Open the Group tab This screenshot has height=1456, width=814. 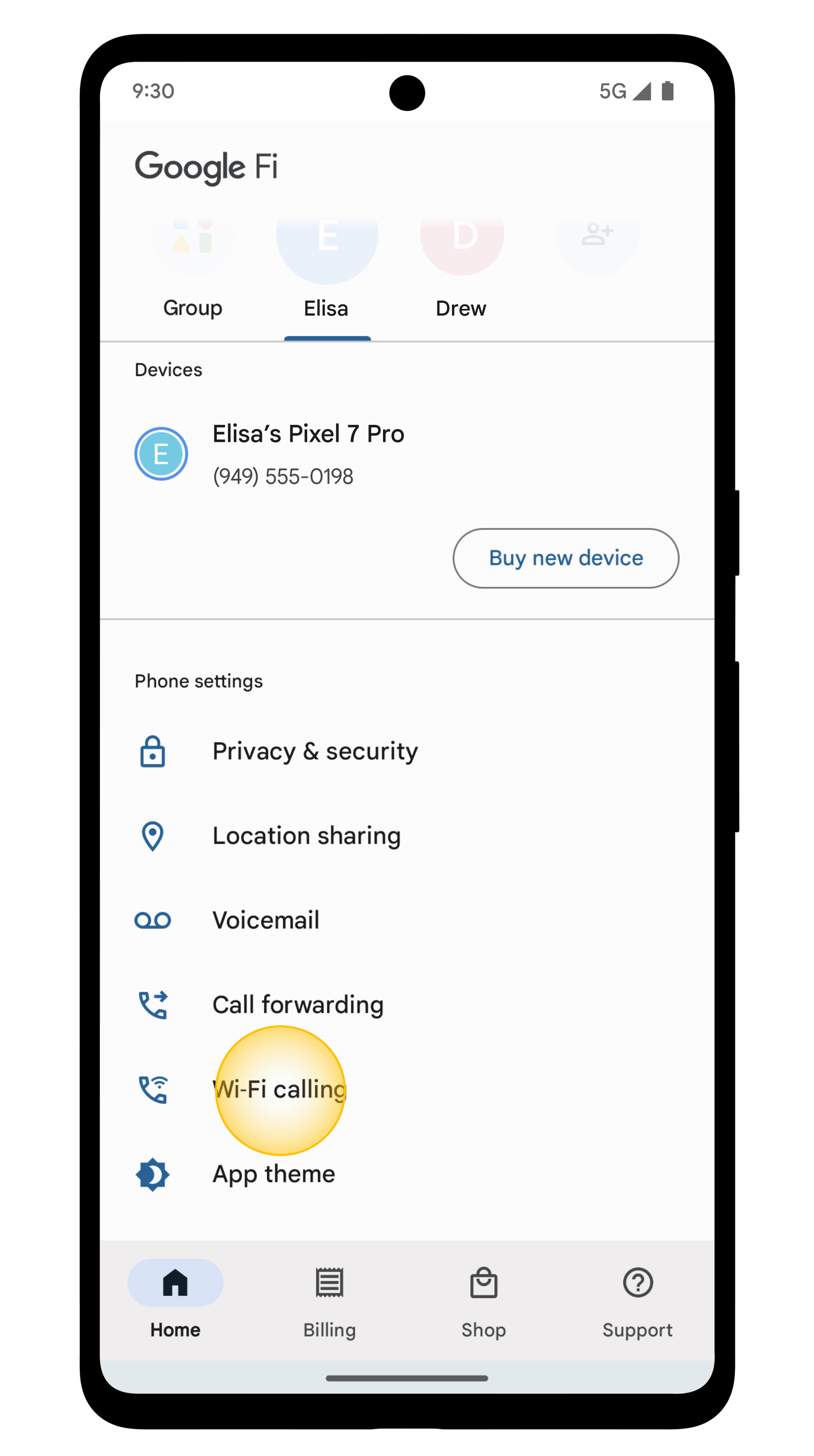(x=193, y=309)
